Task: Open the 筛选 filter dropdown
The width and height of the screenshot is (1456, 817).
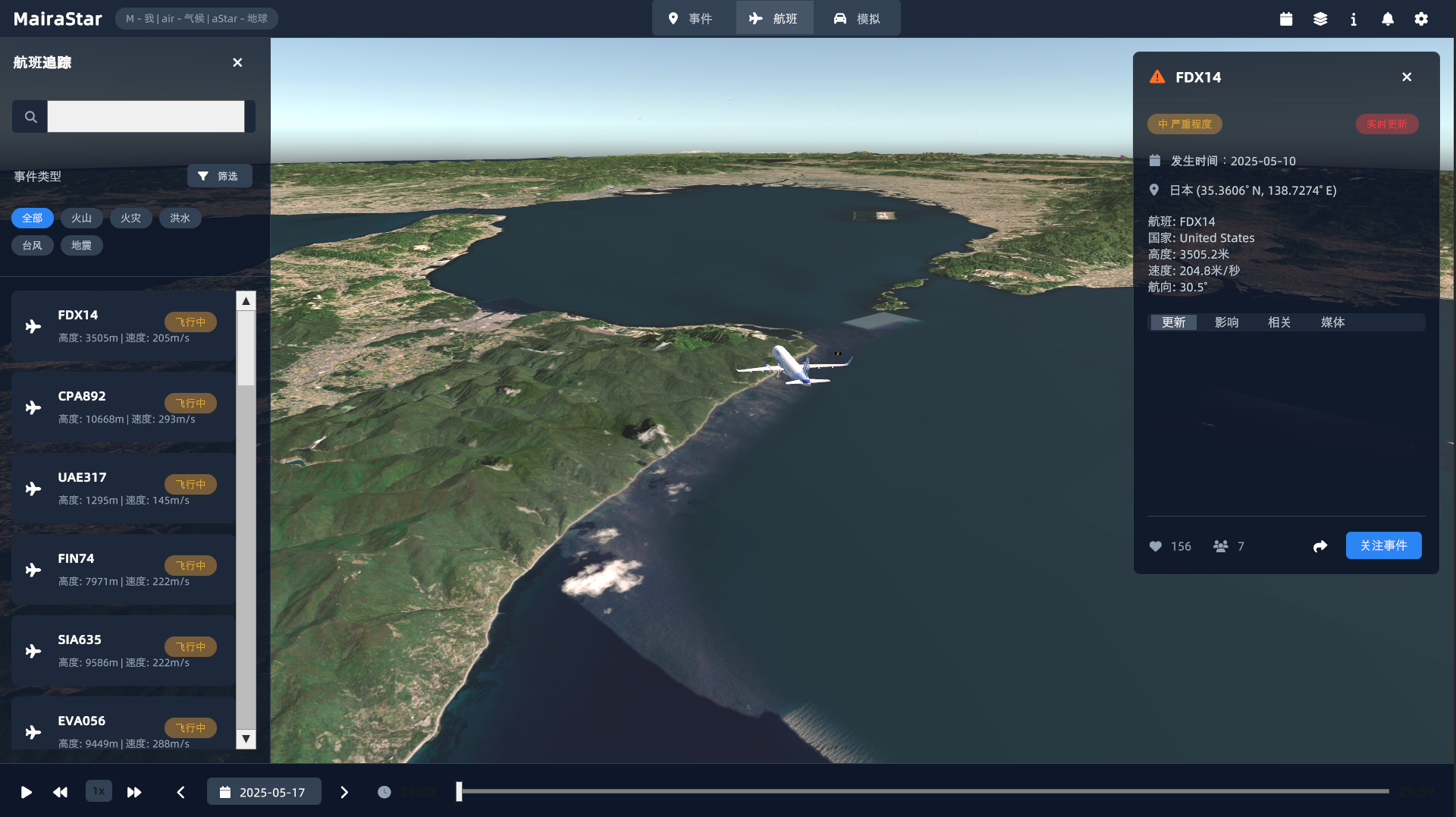Action: pyautogui.click(x=219, y=176)
